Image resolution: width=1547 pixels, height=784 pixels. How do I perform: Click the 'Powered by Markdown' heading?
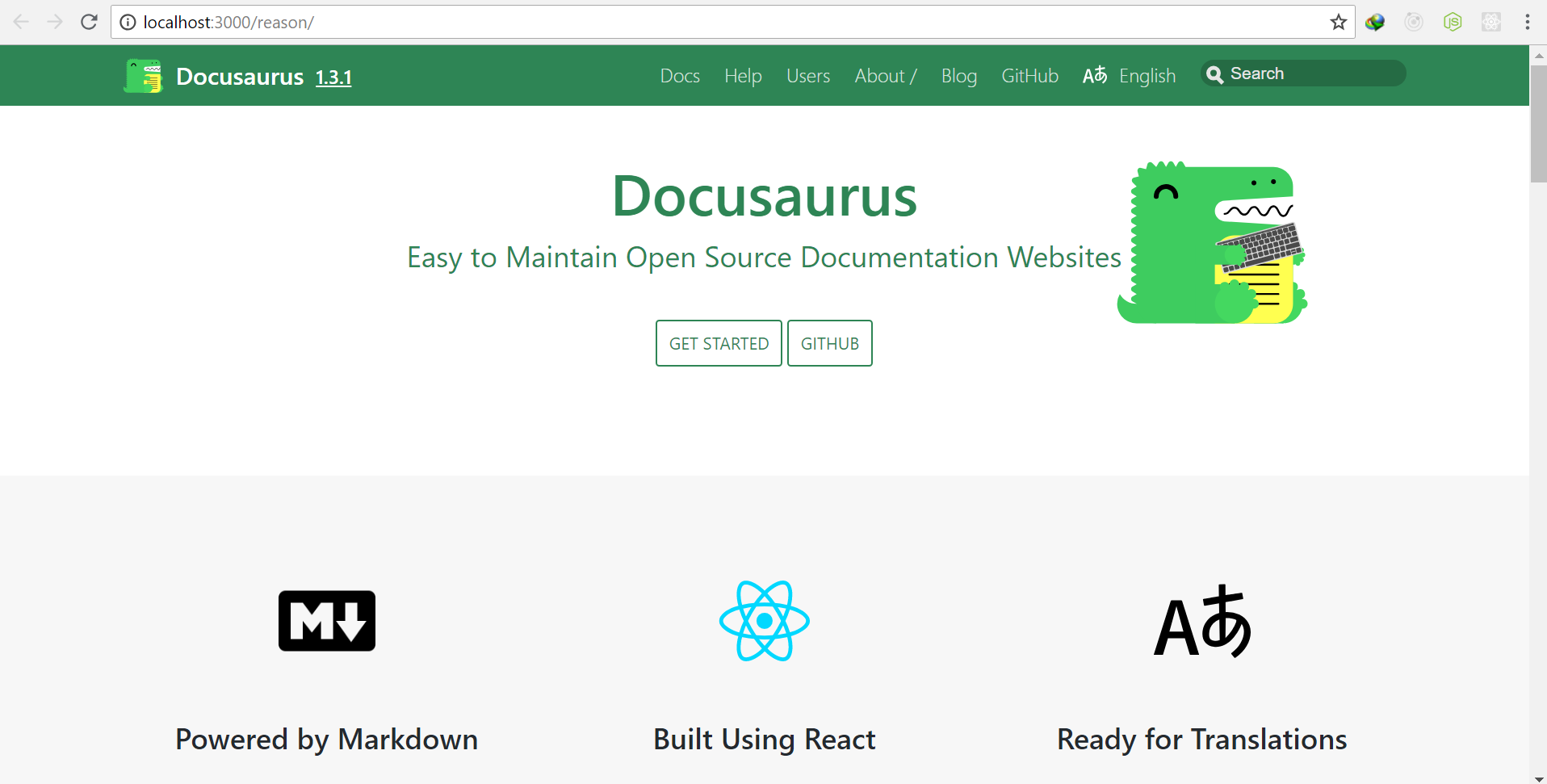327,740
